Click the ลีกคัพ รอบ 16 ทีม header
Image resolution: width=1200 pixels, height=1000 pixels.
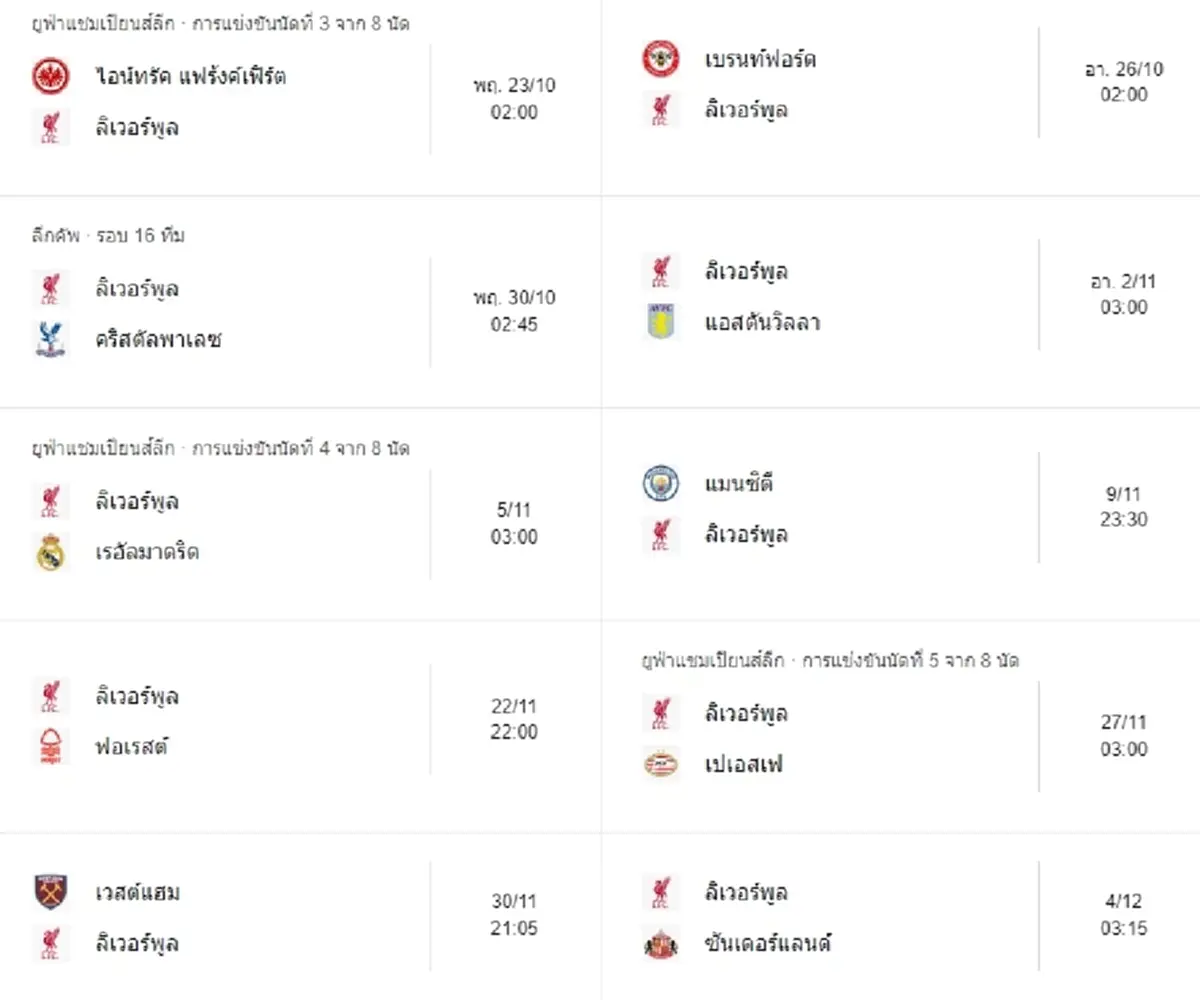point(108,236)
